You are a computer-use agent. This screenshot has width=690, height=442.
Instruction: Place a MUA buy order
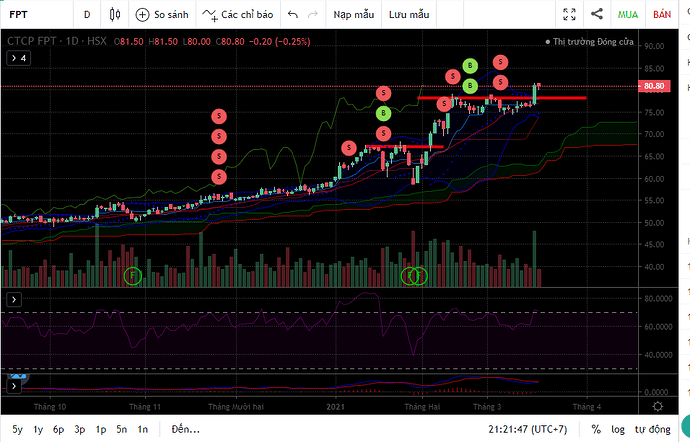(628, 15)
